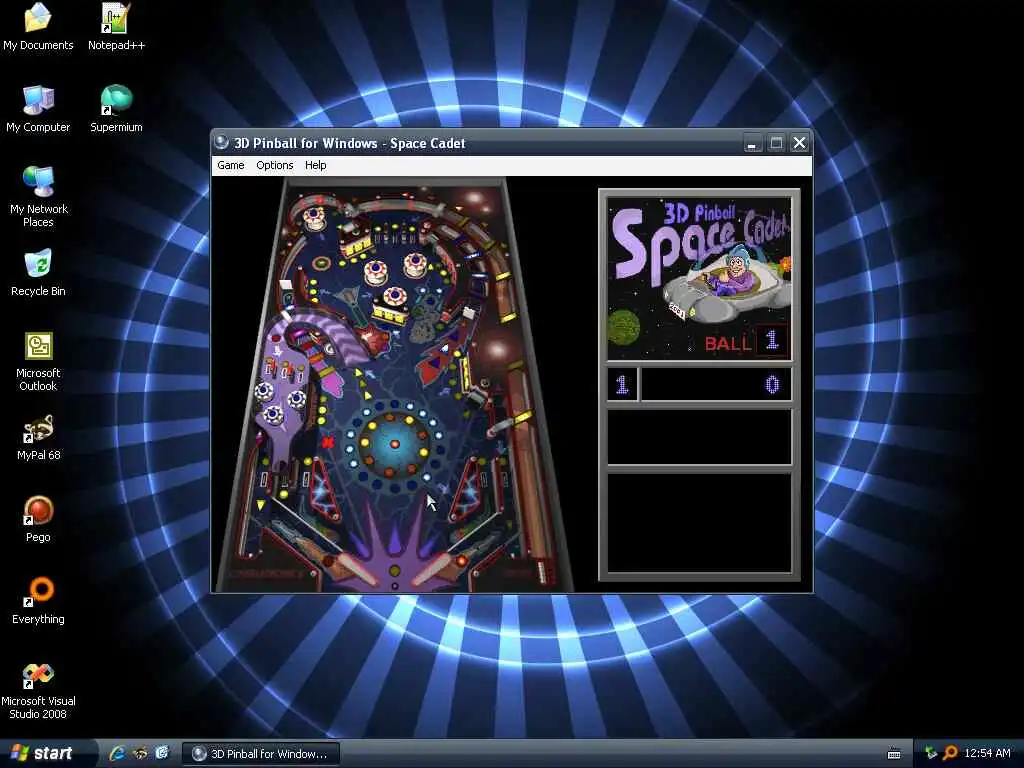Close the 3D Pinball window
This screenshot has width=1024, height=768.
(799, 143)
